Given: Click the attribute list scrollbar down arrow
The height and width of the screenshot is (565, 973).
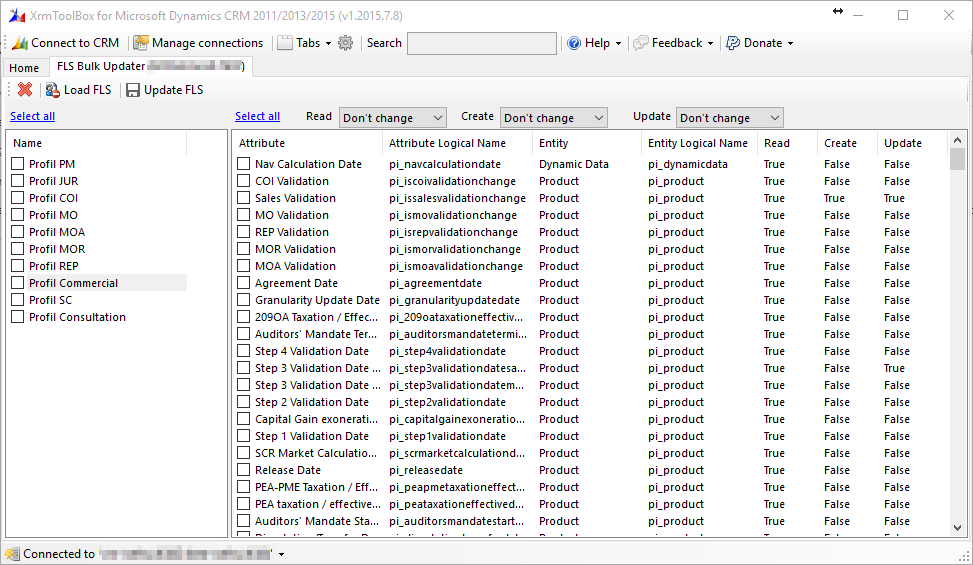Looking at the screenshot, I should click(x=957, y=528).
